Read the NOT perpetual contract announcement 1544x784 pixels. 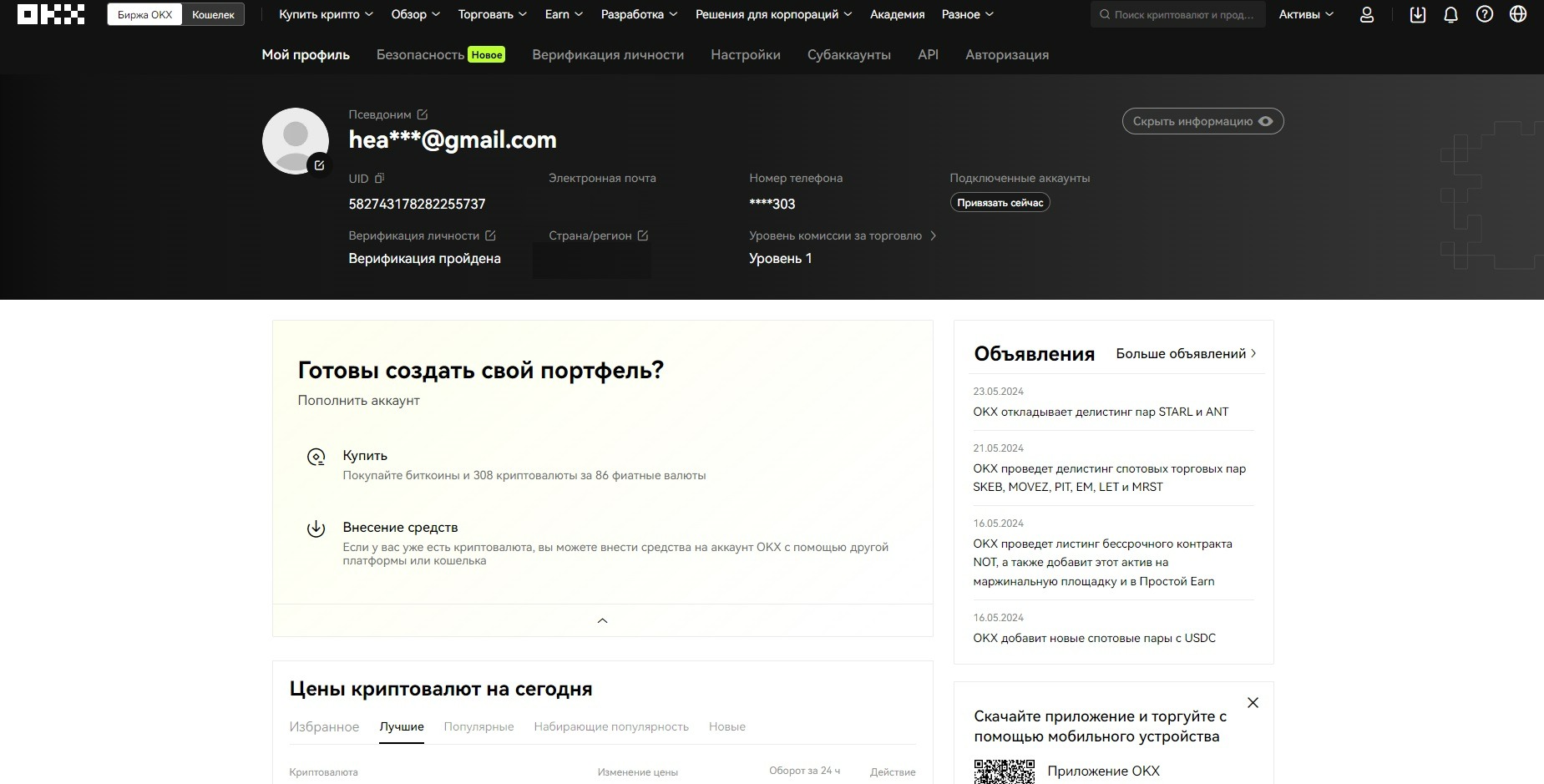(x=1102, y=562)
